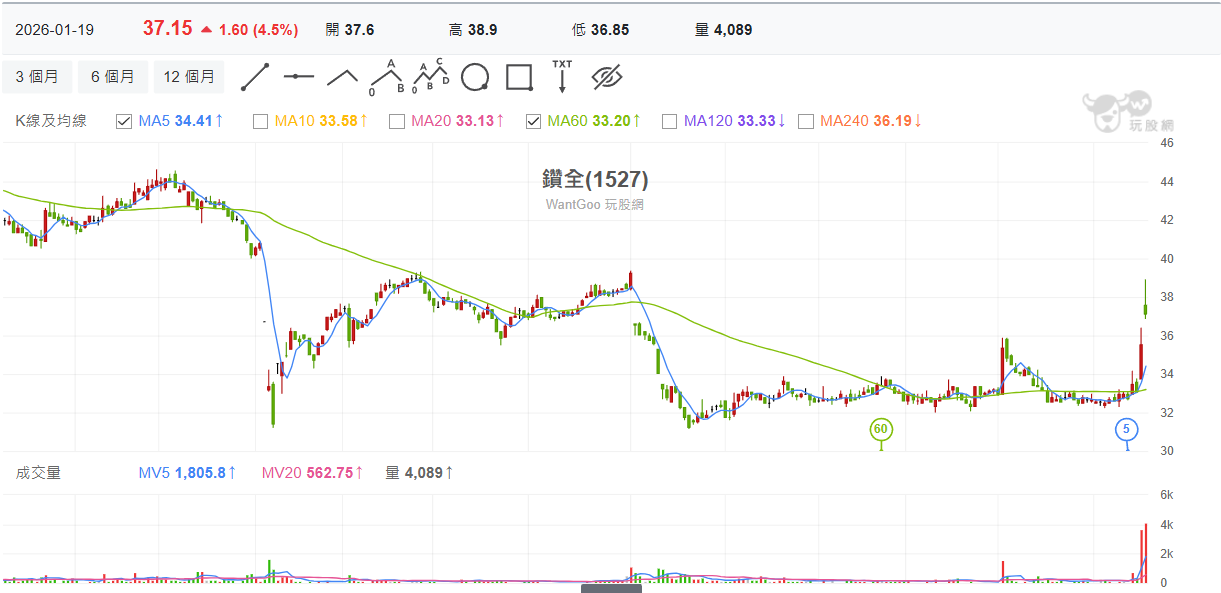Enable the MA20 moving average checkbox

tap(396, 121)
